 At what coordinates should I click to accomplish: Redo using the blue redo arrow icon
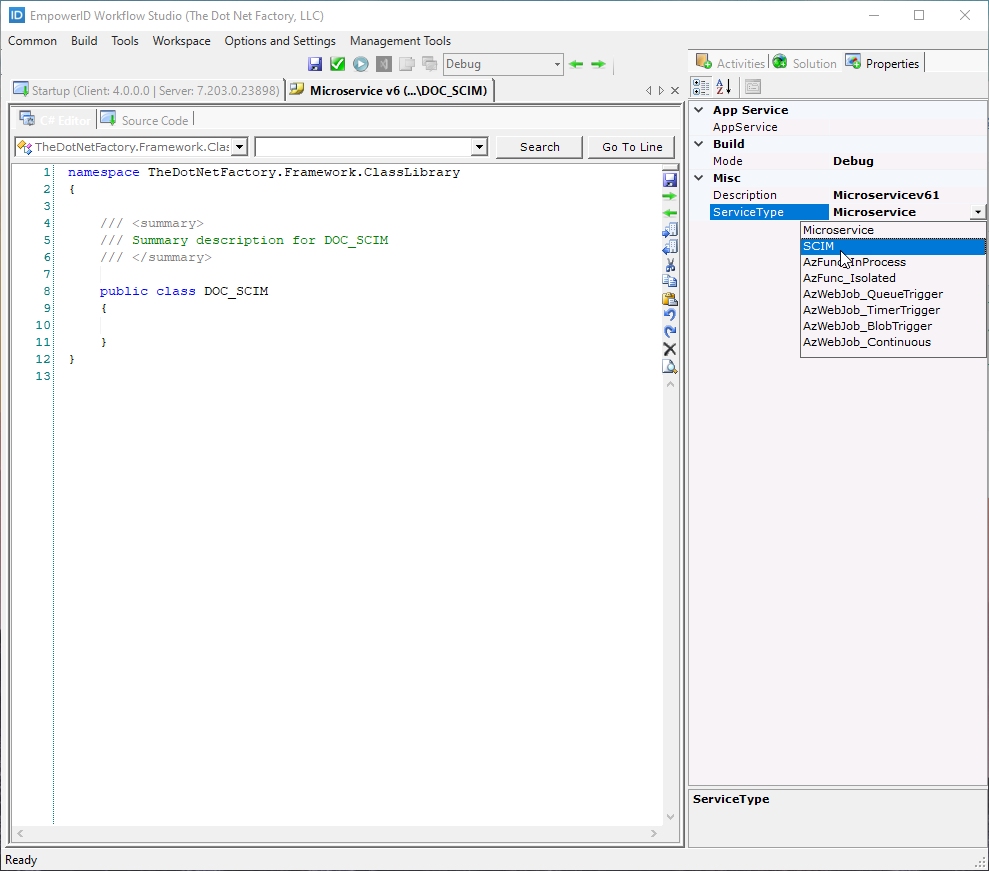[x=670, y=331]
